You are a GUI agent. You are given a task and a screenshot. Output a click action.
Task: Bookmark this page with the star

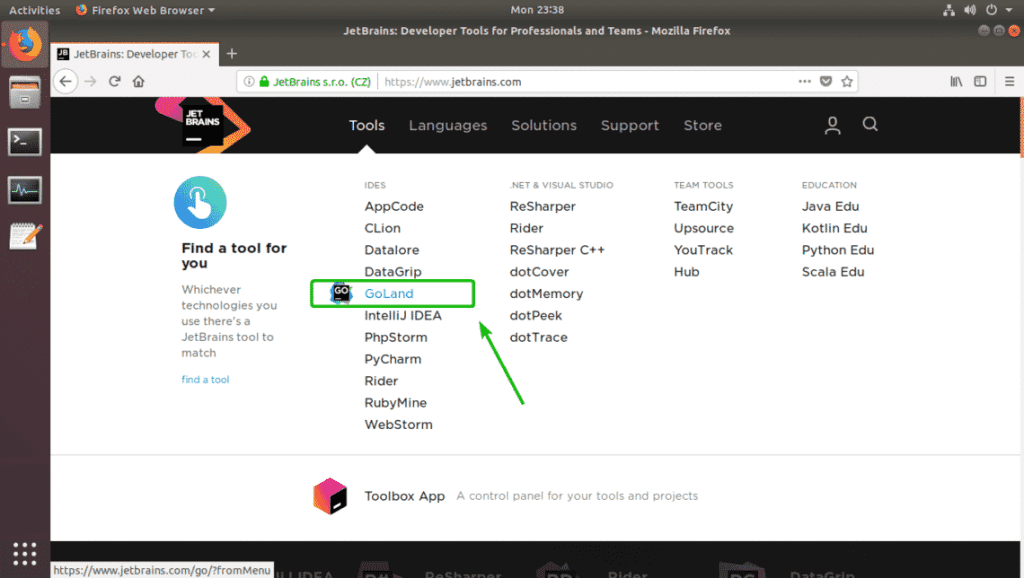coord(847,82)
